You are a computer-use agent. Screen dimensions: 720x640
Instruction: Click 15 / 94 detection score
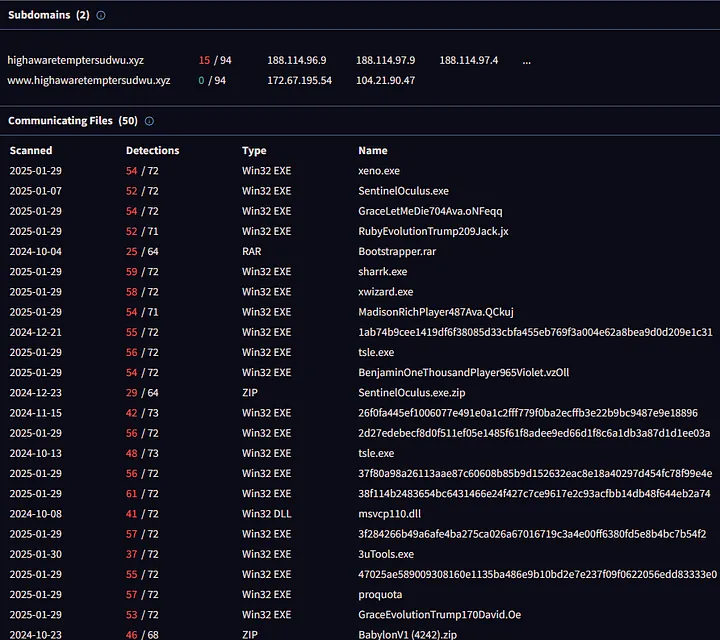pos(215,60)
